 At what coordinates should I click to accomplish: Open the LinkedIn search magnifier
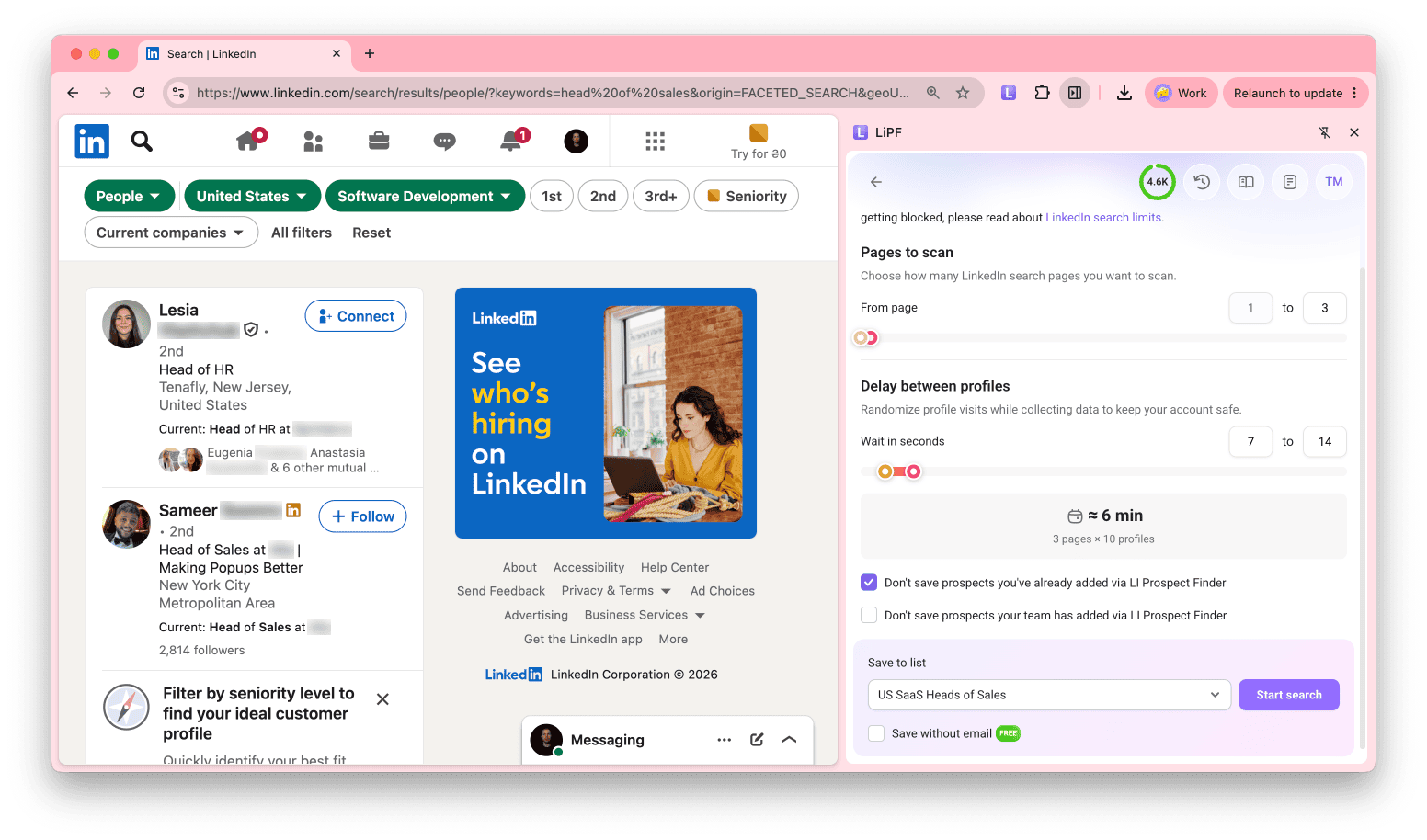[142, 141]
